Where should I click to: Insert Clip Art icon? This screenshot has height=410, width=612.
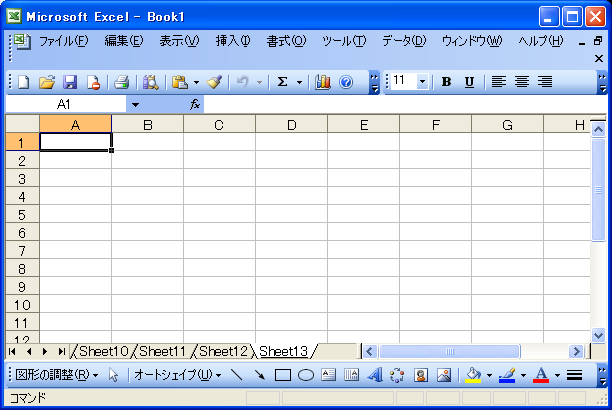click(421, 375)
